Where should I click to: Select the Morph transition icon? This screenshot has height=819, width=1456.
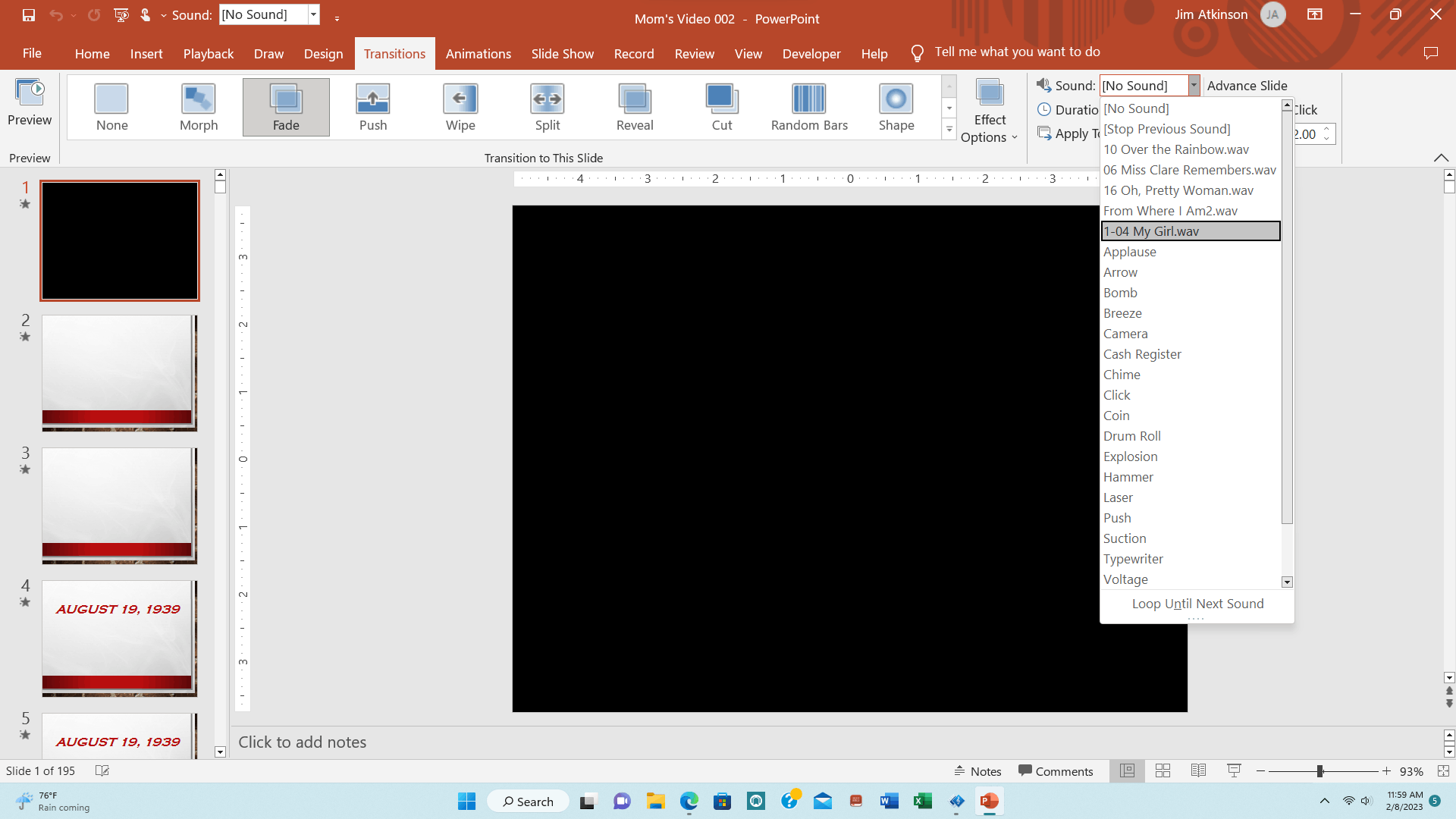199,107
